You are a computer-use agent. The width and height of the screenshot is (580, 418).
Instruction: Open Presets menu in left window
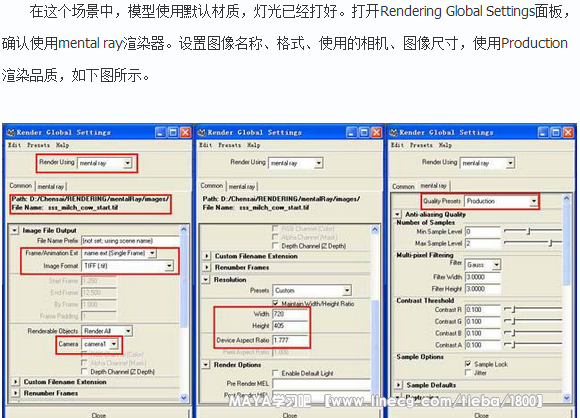[x=38, y=145]
